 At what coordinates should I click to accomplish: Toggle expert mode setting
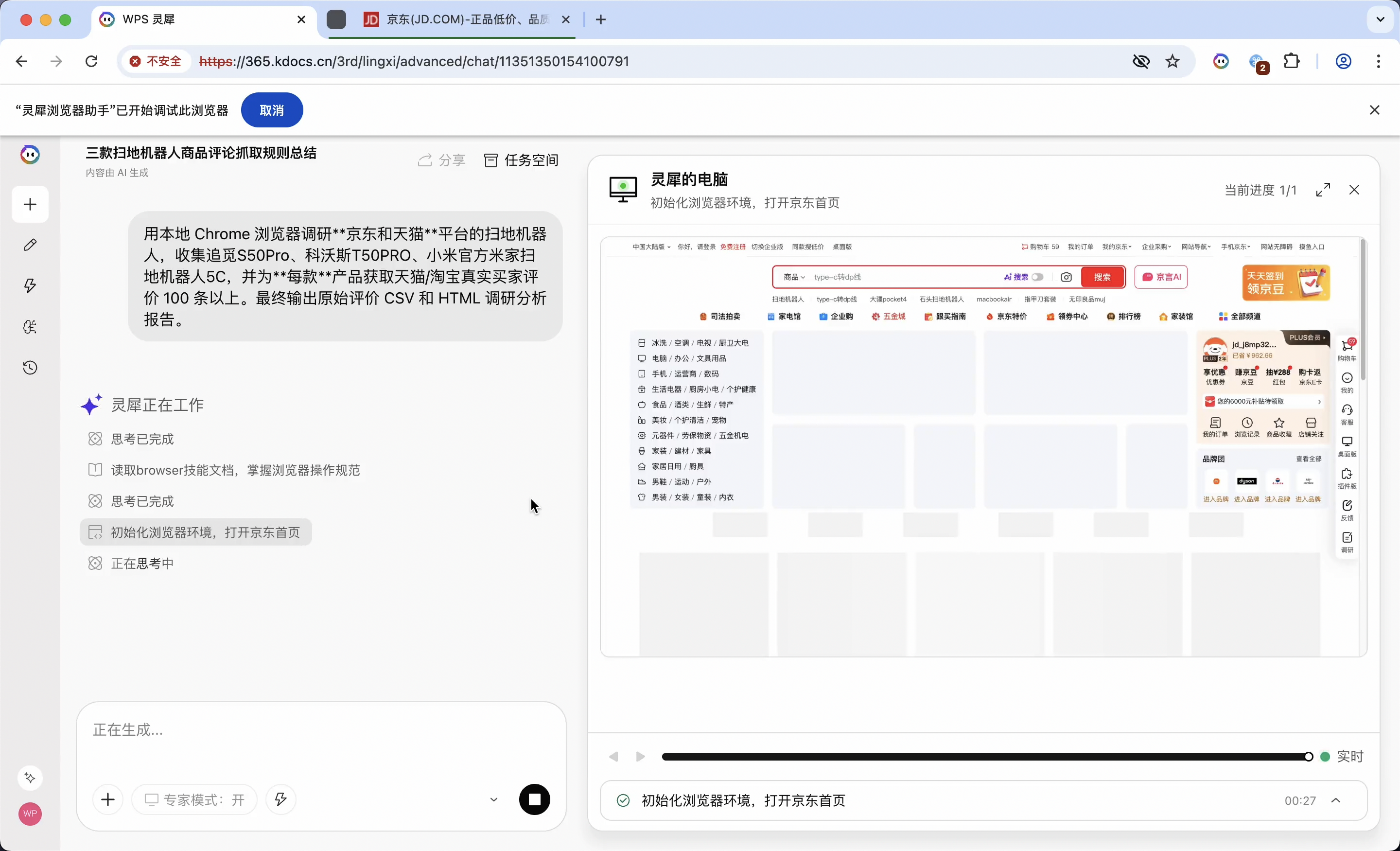194,799
